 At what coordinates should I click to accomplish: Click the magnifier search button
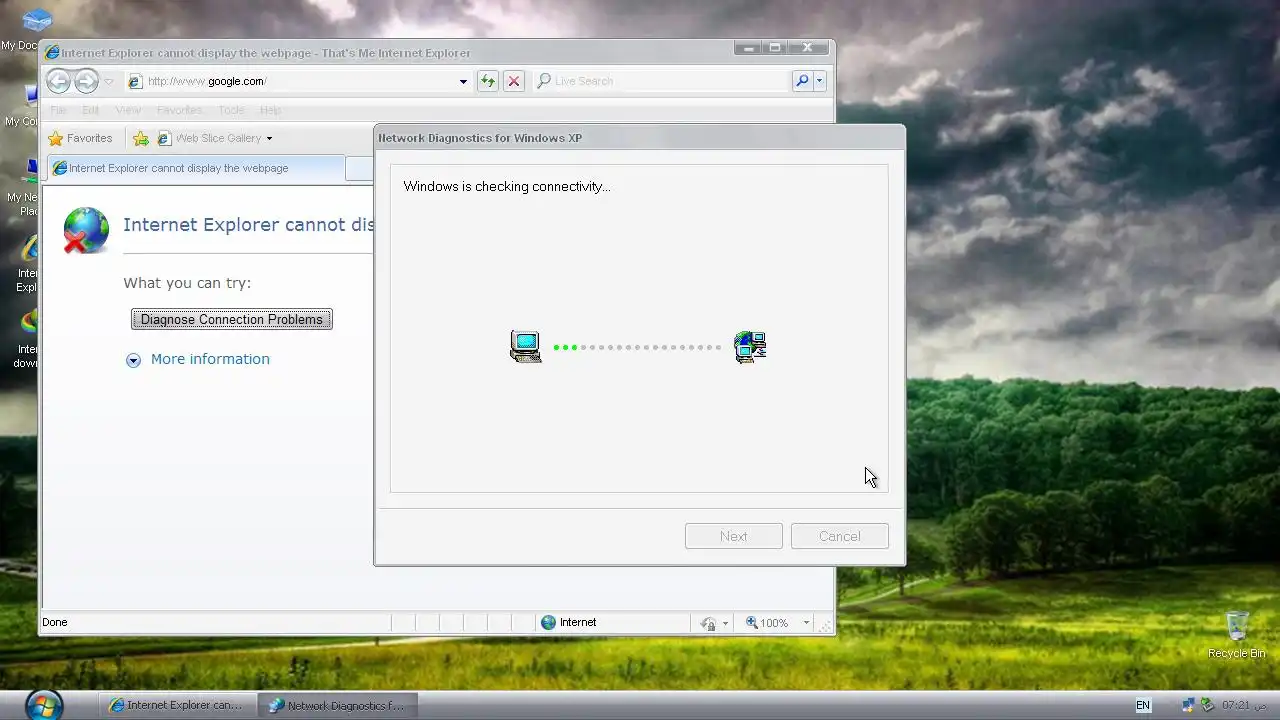point(801,81)
